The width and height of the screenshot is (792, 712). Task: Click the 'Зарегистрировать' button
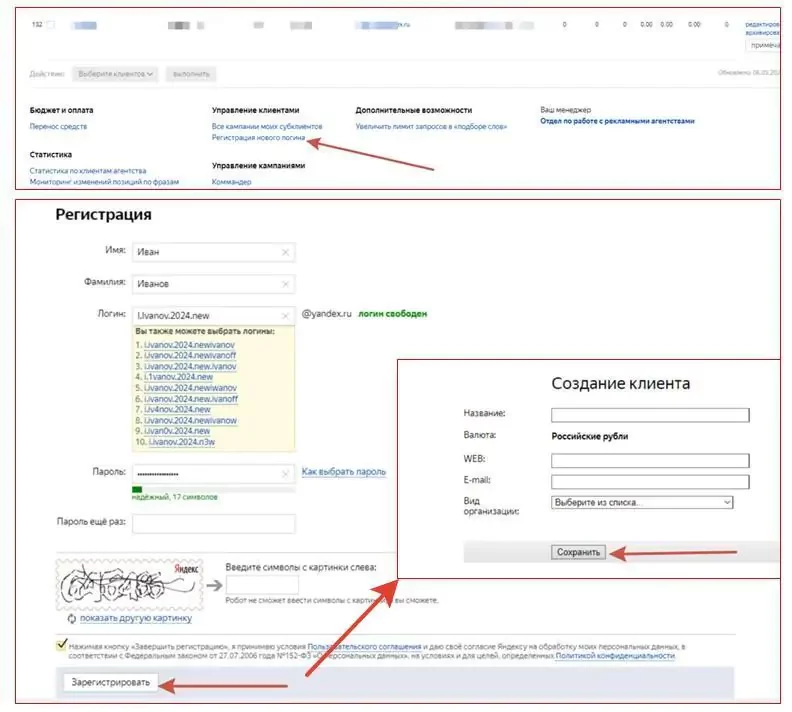click(111, 682)
